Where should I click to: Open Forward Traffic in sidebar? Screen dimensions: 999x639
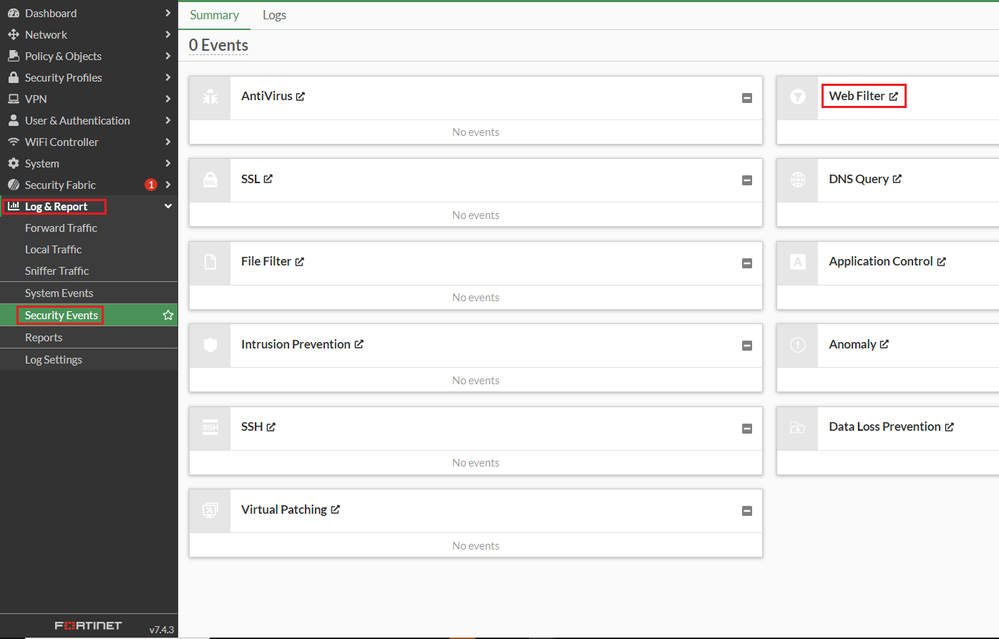click(x=61, y=228)
